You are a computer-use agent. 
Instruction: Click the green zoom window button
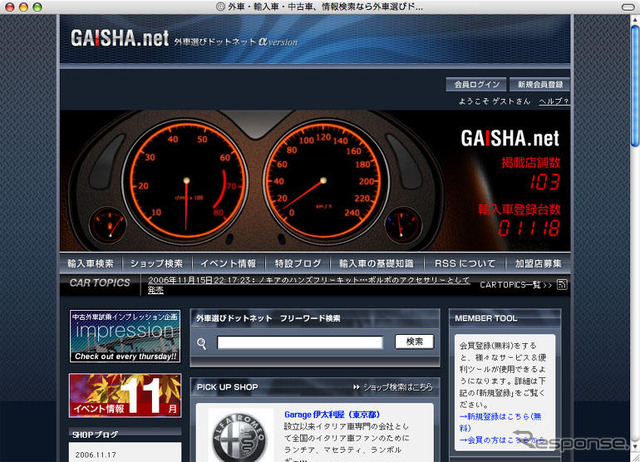pyautogui.click(x=37, y=7)
